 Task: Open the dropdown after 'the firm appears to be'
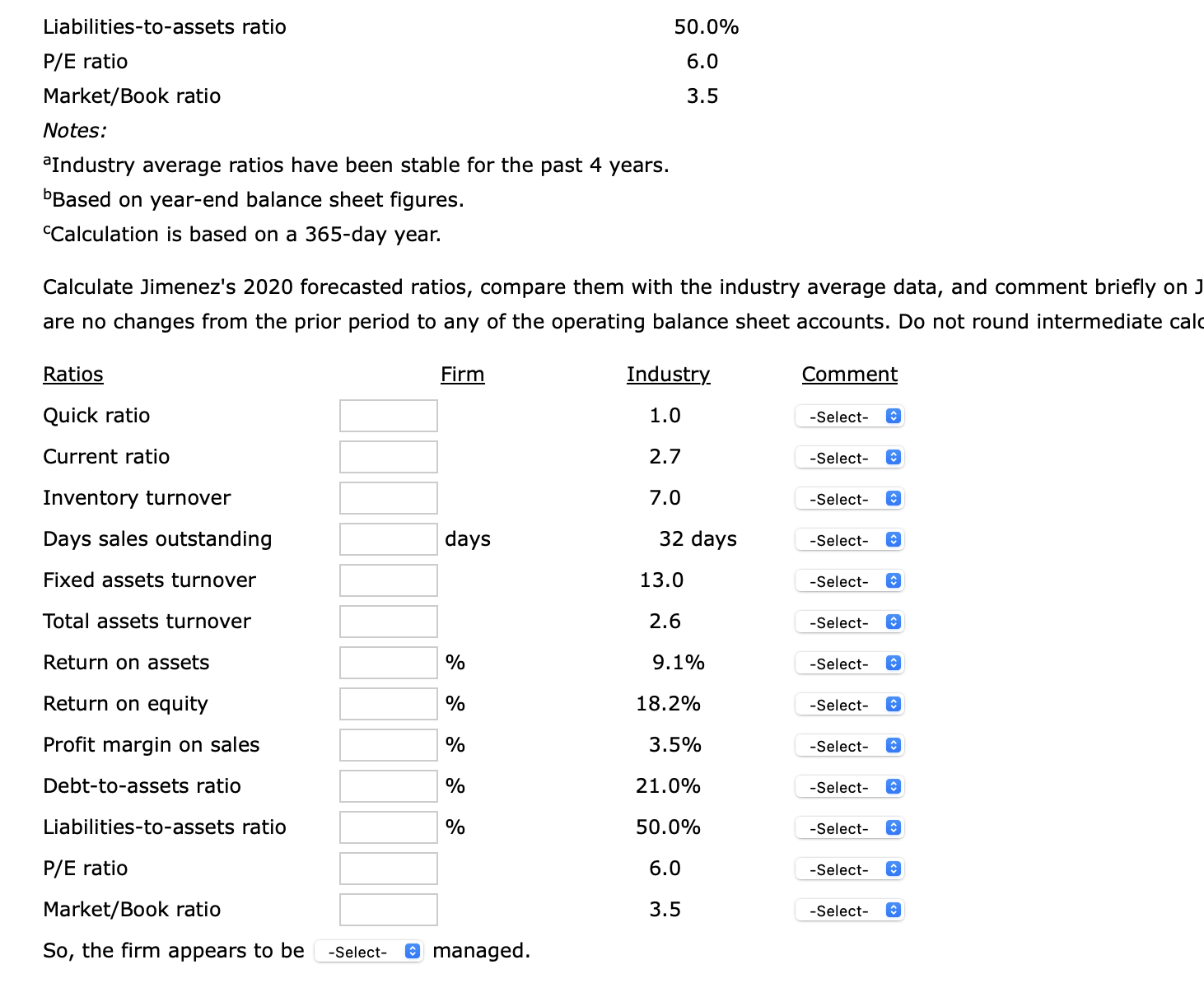368,951
